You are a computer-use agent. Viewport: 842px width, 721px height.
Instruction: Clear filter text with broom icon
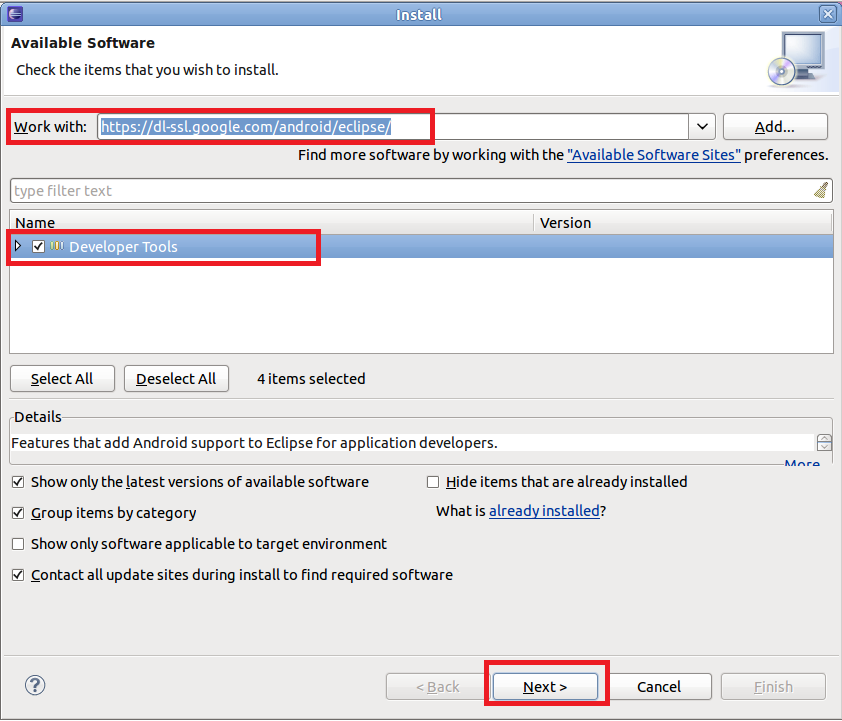(821, 190)
